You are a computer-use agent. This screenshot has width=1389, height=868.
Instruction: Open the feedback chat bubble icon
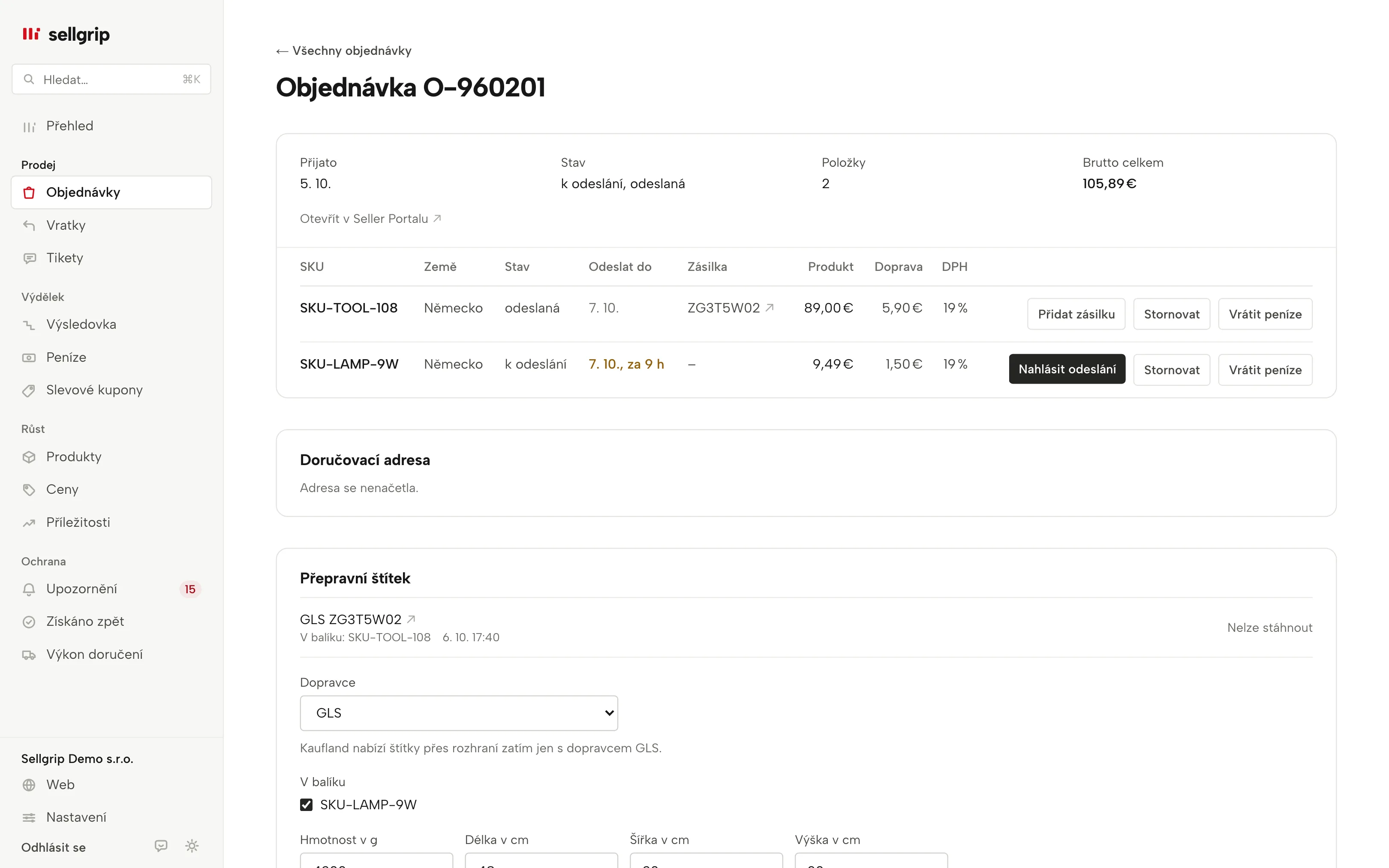click(x=161, y=846)
